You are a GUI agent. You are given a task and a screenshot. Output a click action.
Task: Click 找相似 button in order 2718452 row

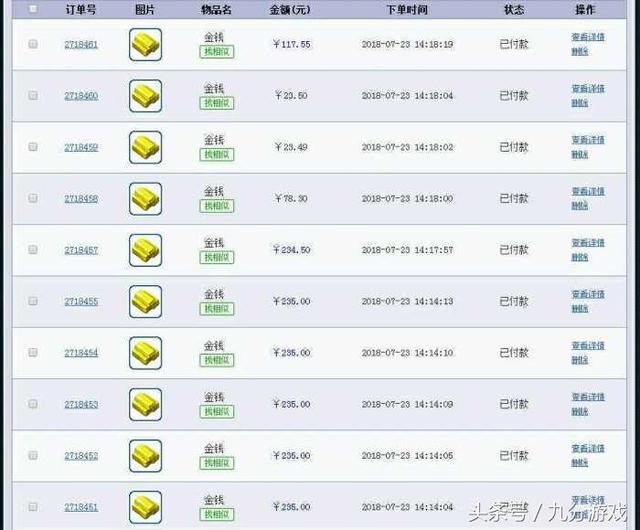click(217, 463)
